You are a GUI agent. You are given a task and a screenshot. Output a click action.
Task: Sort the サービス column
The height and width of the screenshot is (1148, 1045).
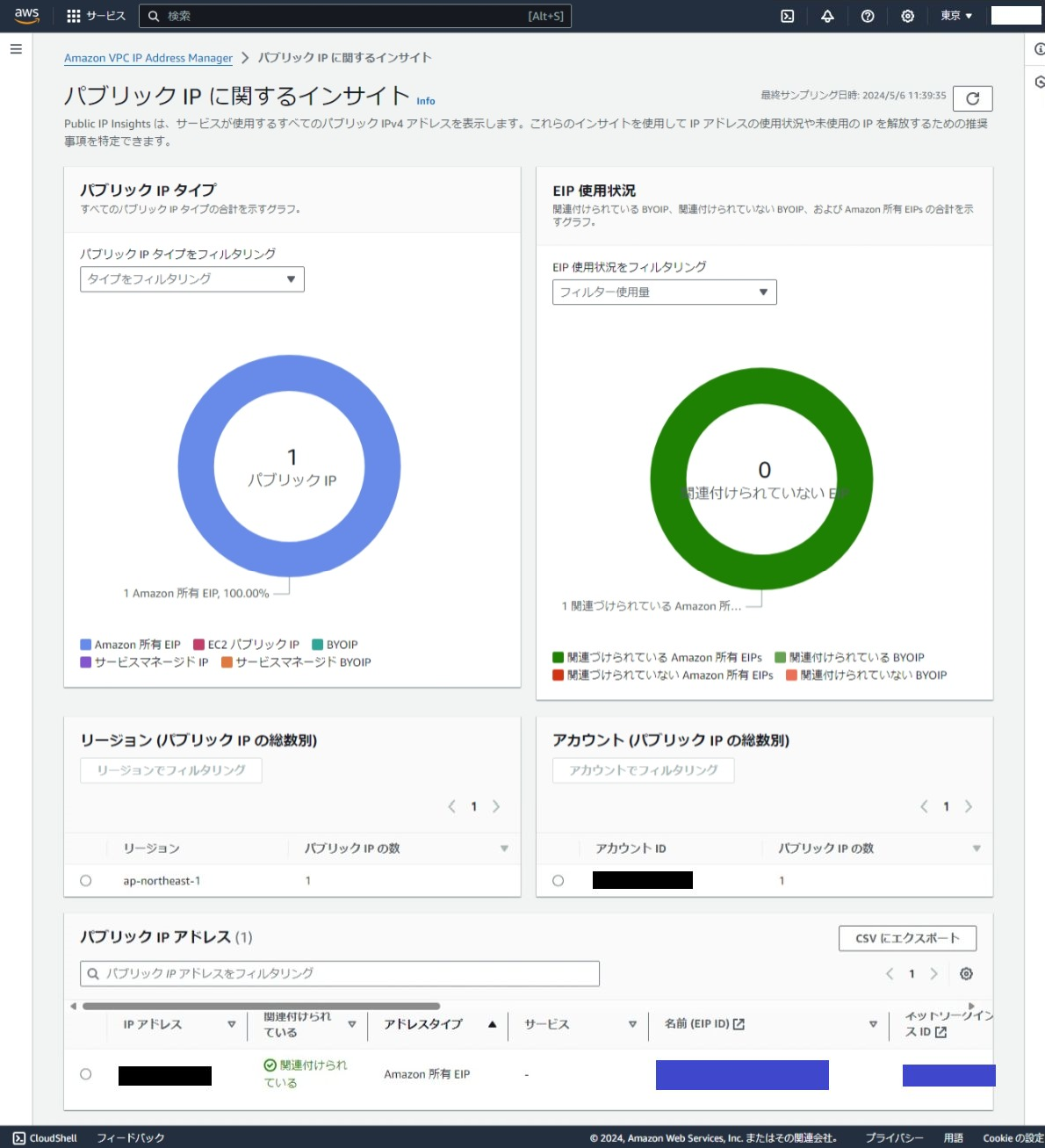[632, 1024]
